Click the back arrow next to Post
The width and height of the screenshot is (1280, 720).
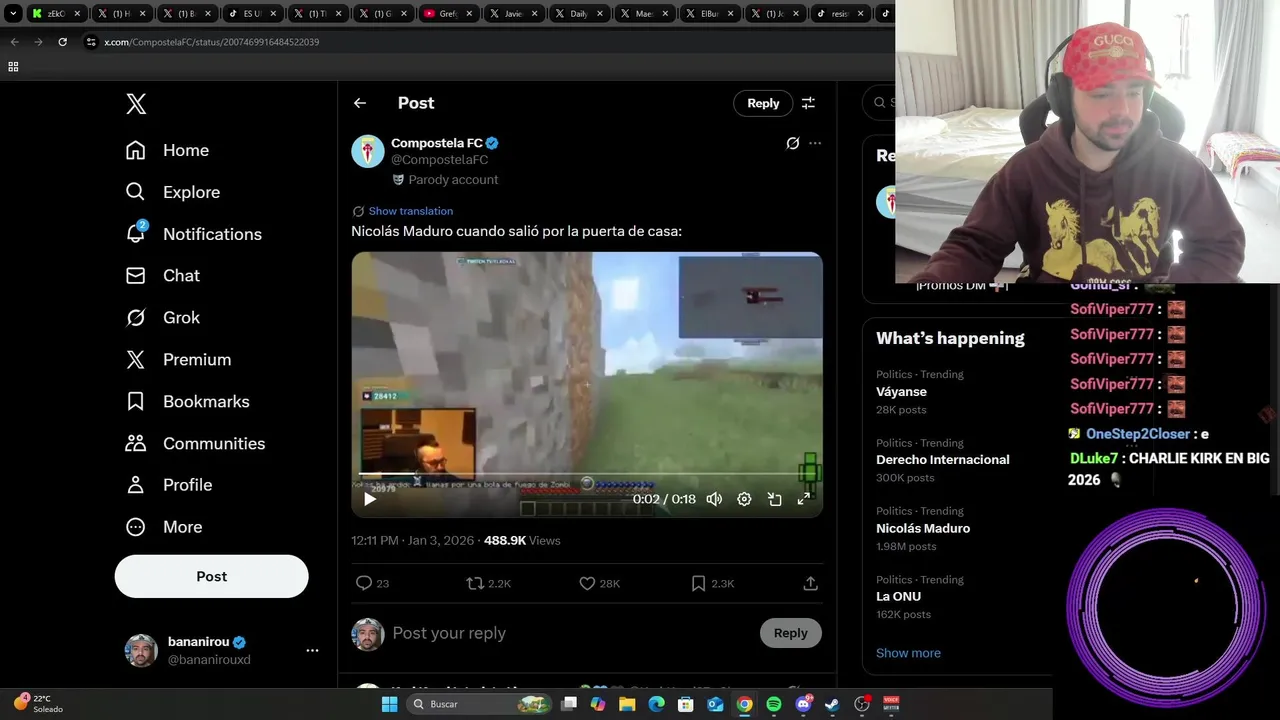pos(360,103)
